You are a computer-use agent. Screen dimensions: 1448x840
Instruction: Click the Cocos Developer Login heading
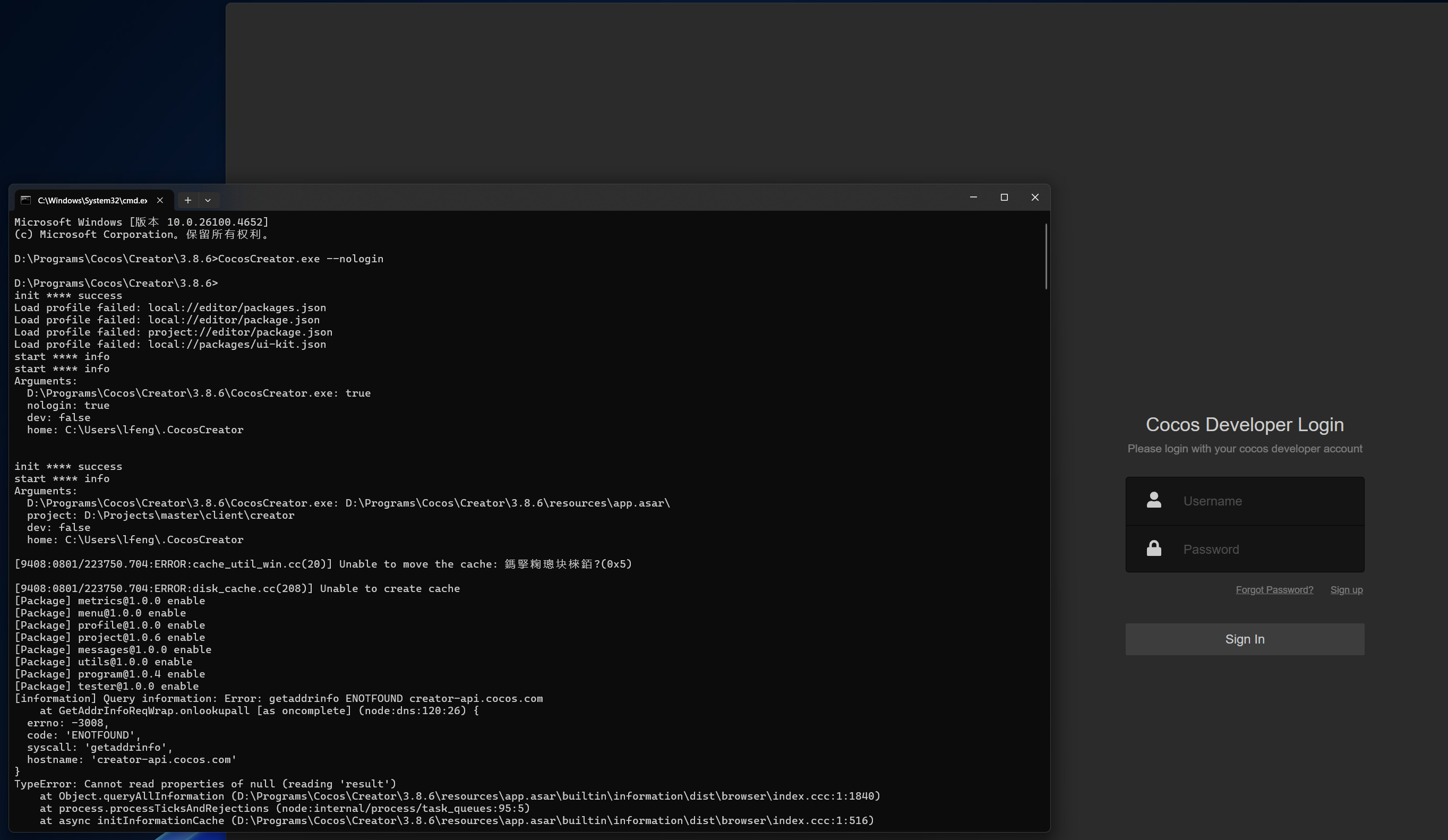click(x=1245, y=425)
